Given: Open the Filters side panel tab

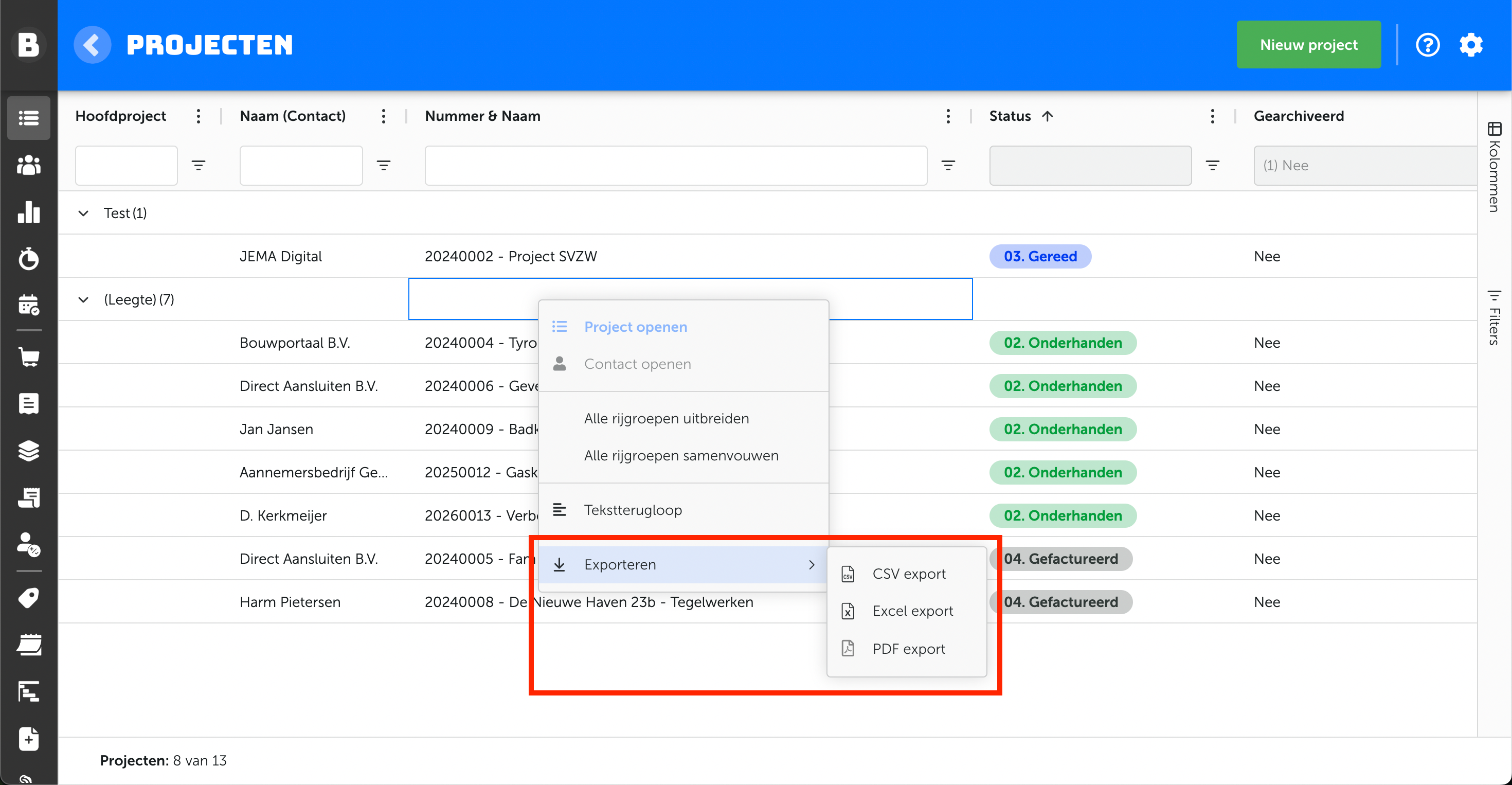Looking at the screenshot, I should coord(1495,317).
